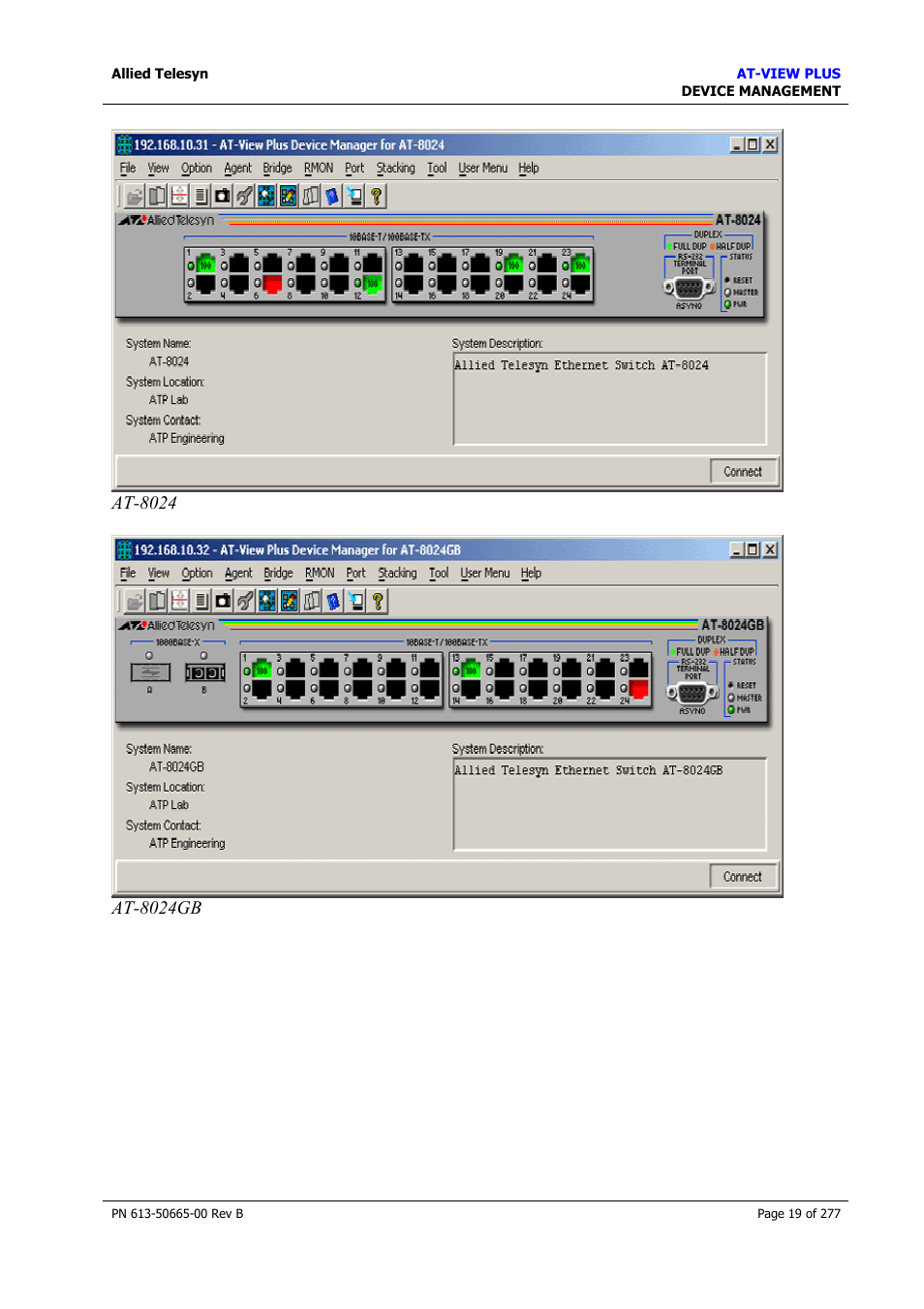Open Stacking menu in AT-8024 window
The width and height of the screenshot is (924, 1309).
395,169
